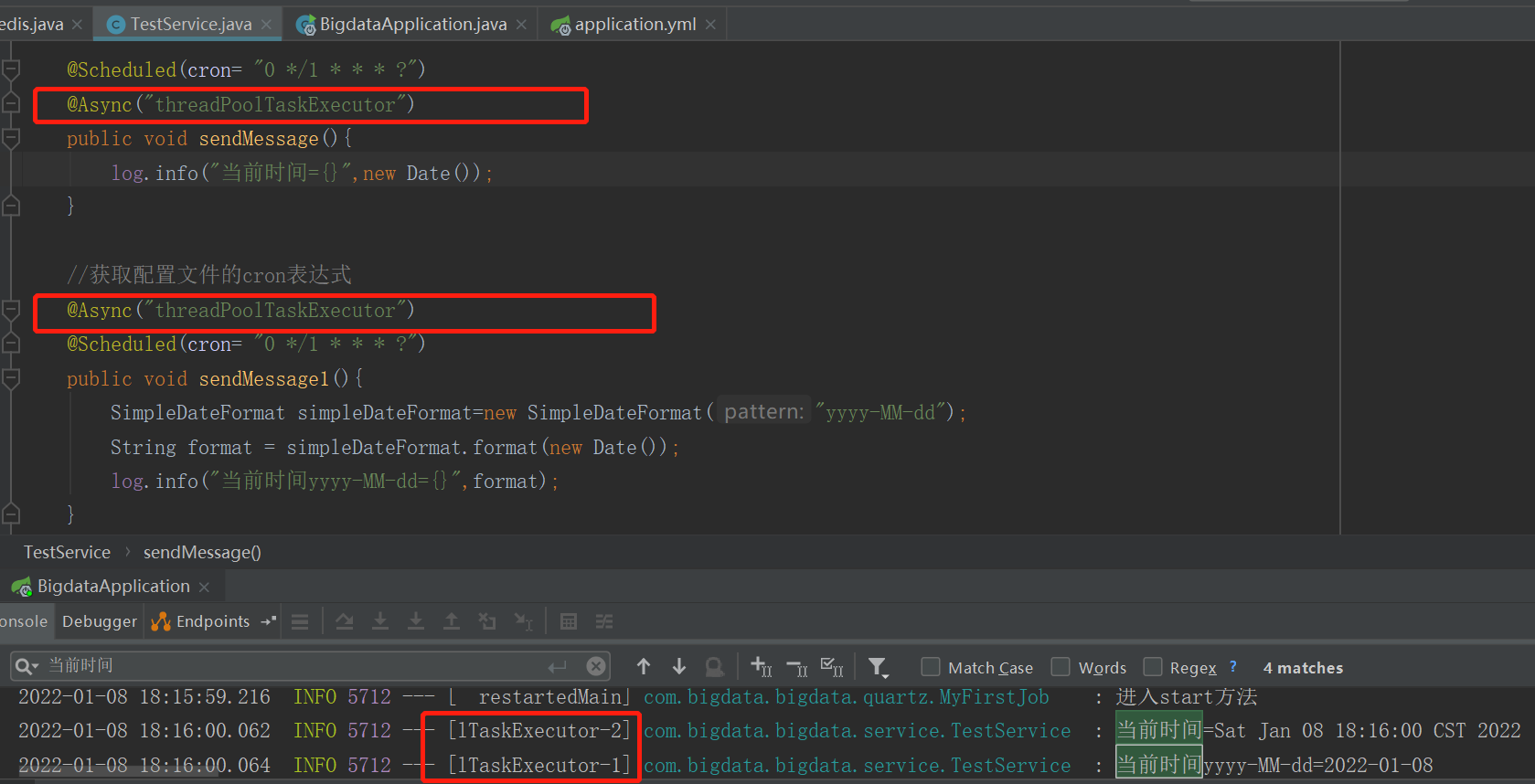
Task: Collapse the sendMessage1() method fold marker
Action: 11,378
